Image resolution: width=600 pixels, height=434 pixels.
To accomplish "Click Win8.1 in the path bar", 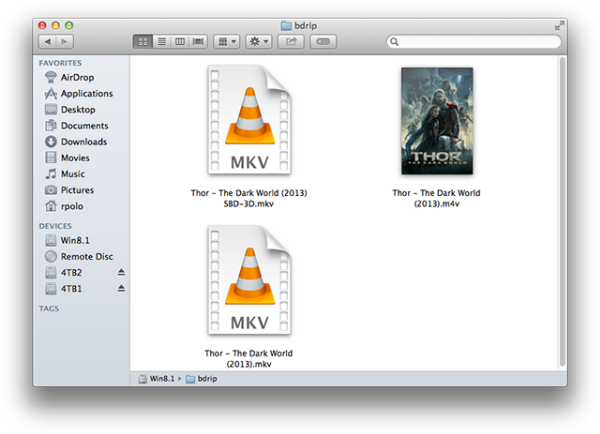I will click(157, 379).
